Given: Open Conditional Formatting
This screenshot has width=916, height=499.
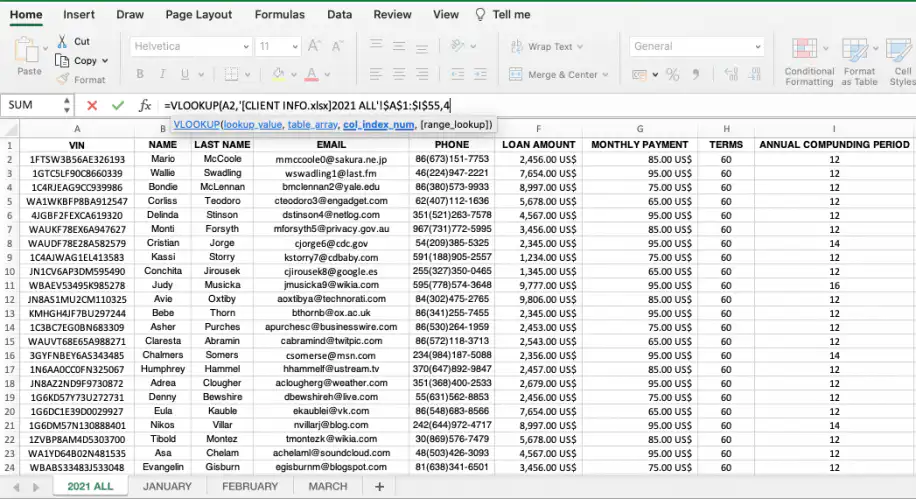Looking at the screenshot, I should [x=809, y=61].
